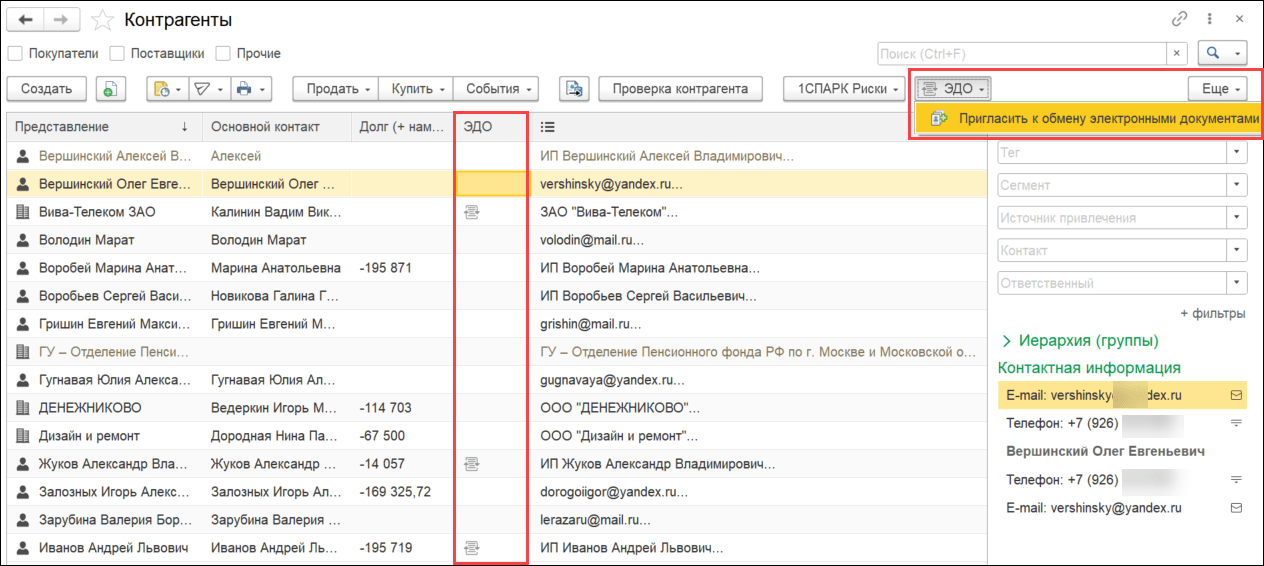Open the print icon dropdown
This screenshot has height=566, width=1264.
click(x=250, y=89)
